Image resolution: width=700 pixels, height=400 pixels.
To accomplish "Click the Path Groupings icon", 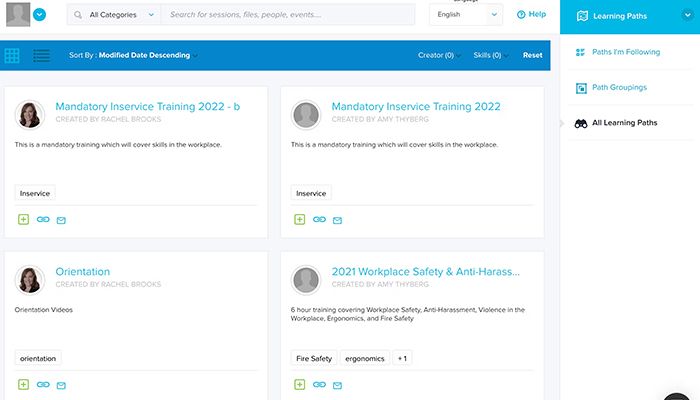I will click(x=581, y=88).
